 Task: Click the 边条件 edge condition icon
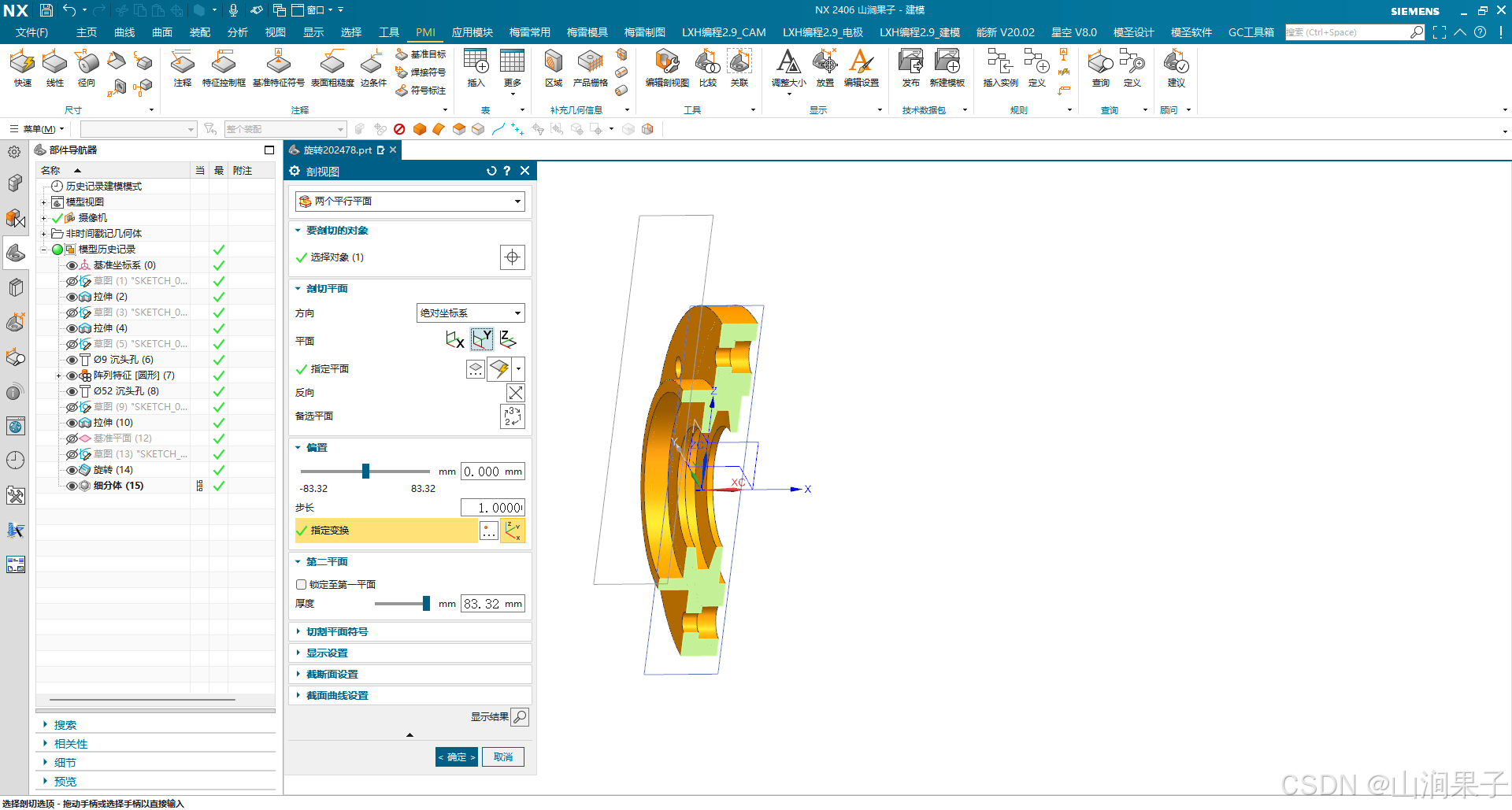(x=373, y=68)
